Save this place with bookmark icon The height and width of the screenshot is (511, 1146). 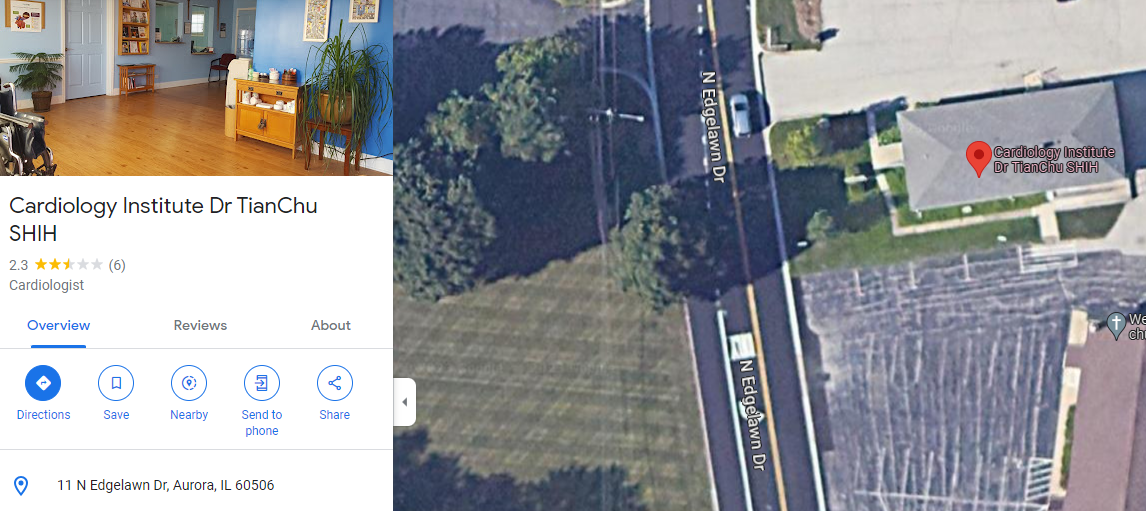(116, 383)
